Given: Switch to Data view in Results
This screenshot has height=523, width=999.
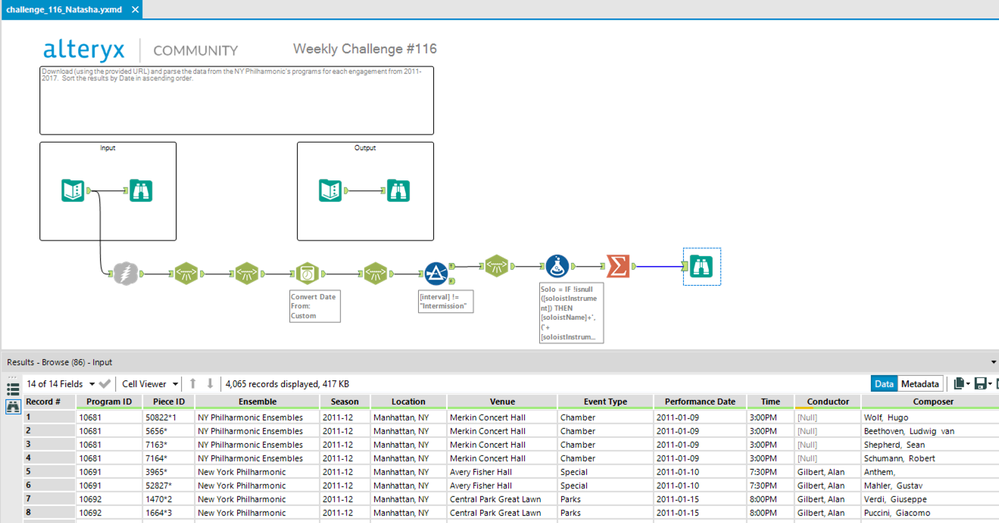Looking at the screenshot, I should 884,383.
